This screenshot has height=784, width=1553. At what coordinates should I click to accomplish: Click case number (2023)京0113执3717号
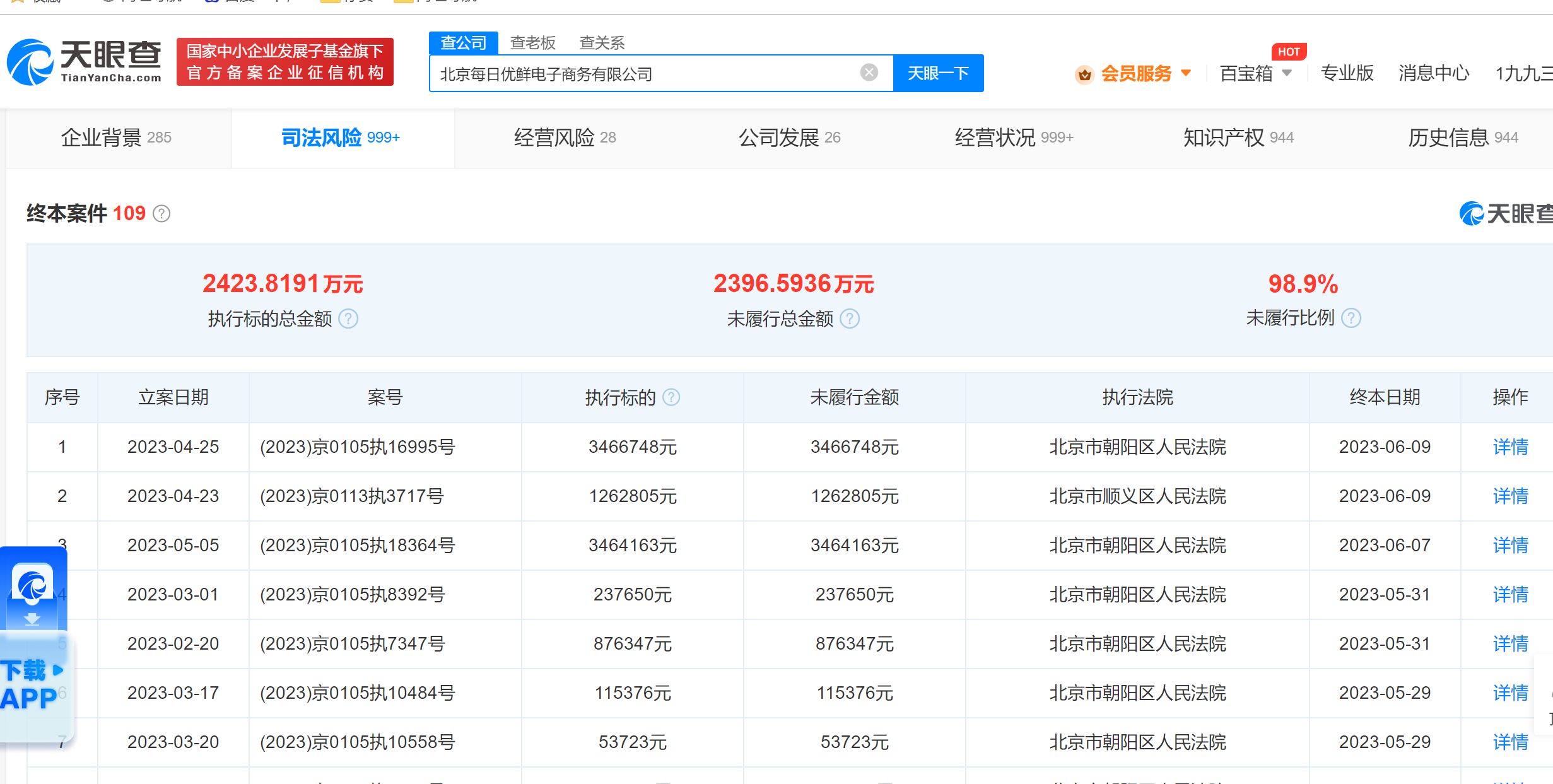352,496
